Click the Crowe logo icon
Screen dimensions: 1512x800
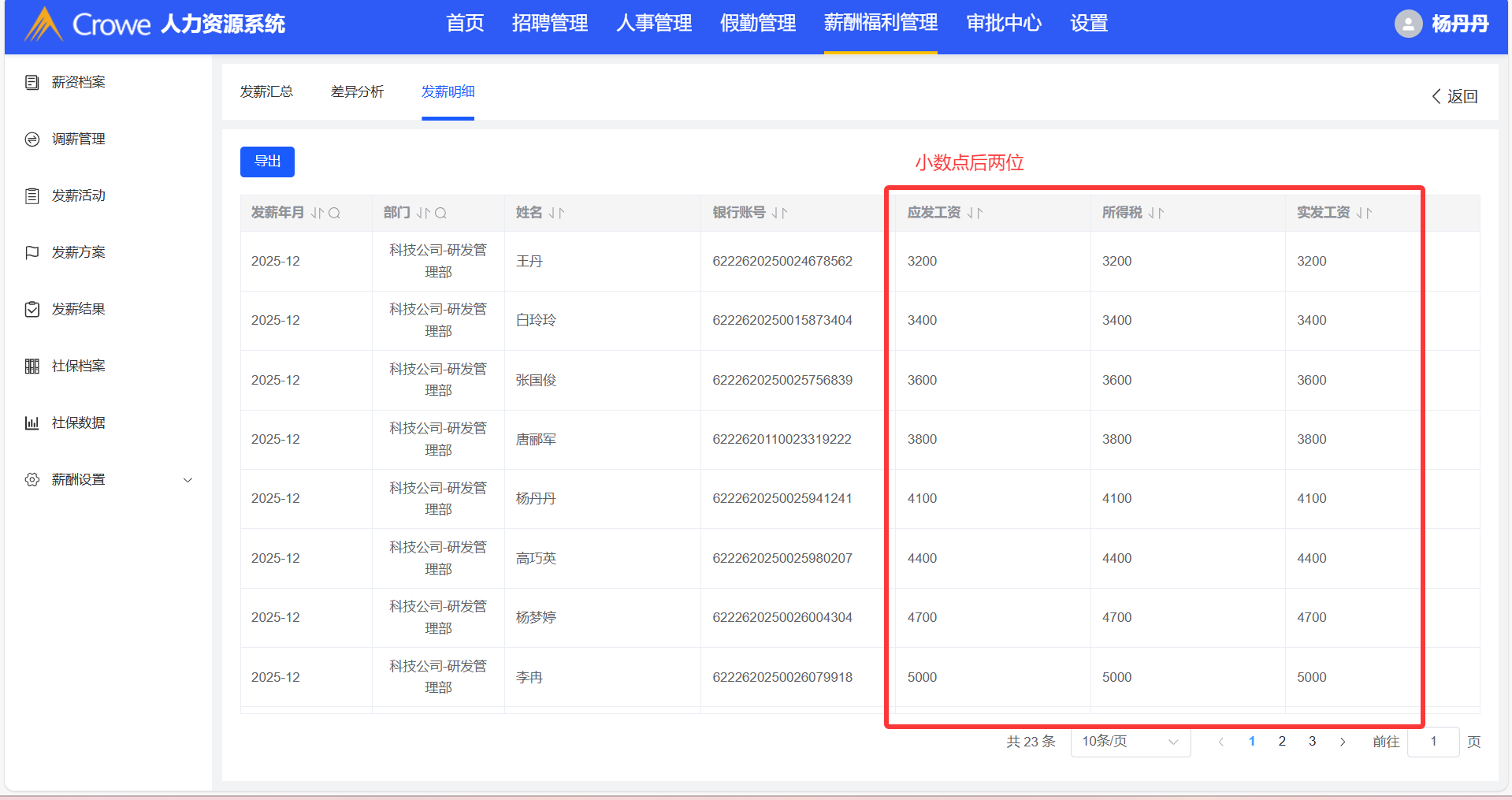[43, 24]
